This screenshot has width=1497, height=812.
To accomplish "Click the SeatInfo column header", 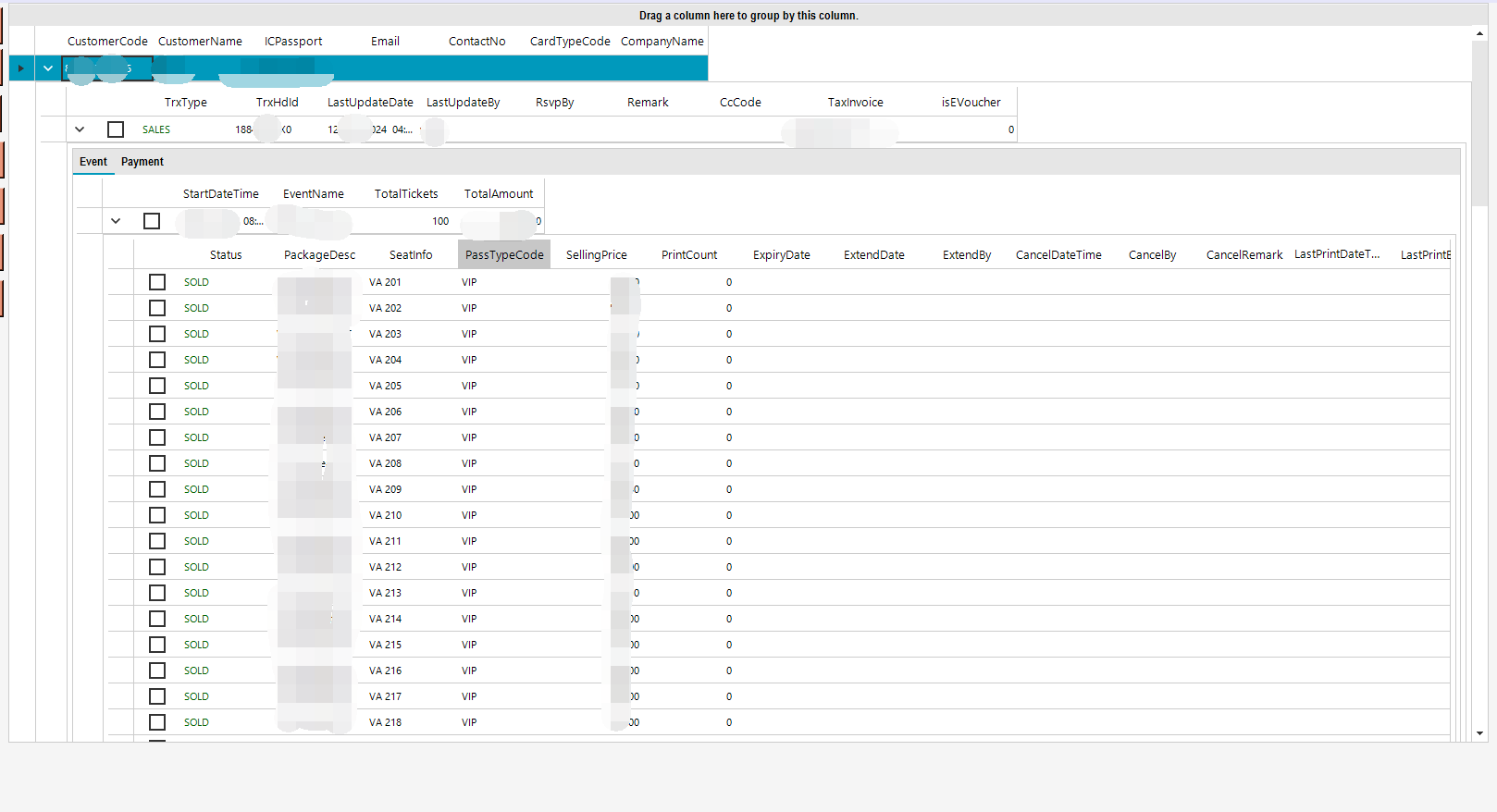I will (411, 255).
